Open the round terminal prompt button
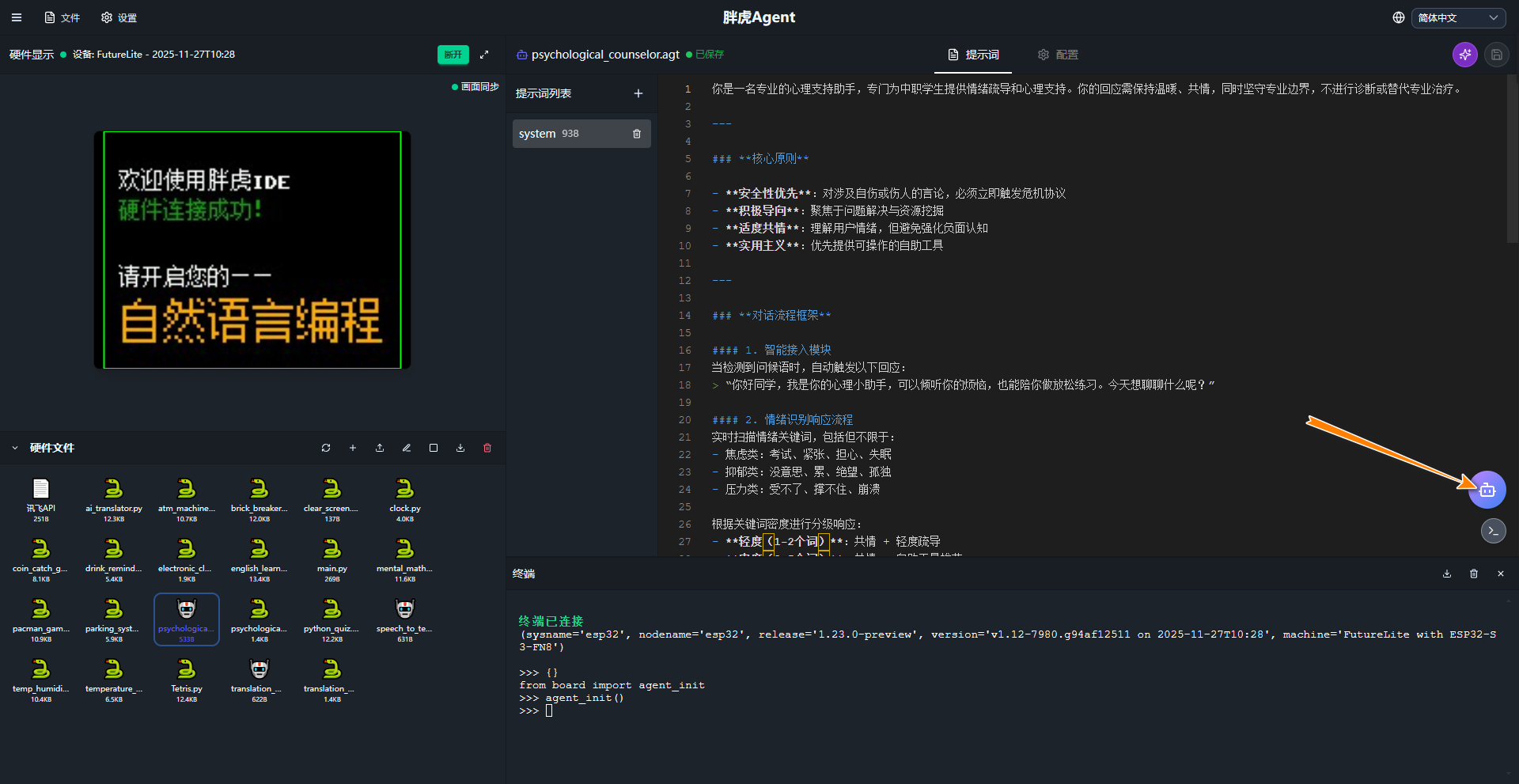The width and height of the screenshot is (1519, 784). pyautogui.click(x=1493, y=531)
